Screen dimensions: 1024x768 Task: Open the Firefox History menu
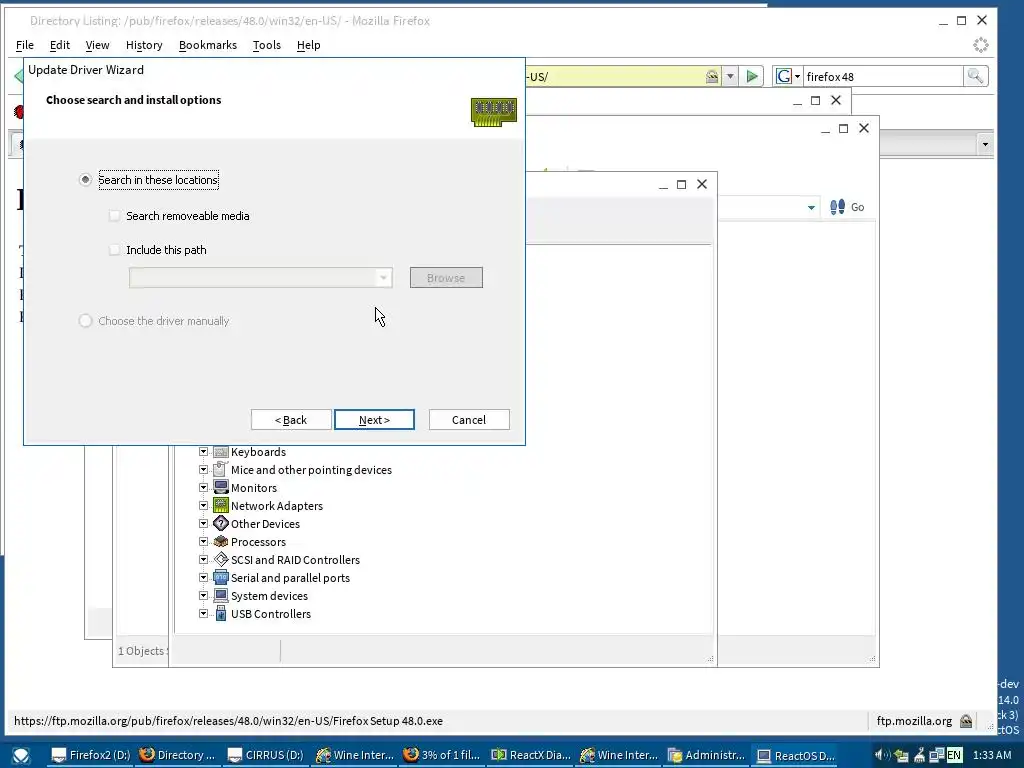tap(144, 45)
